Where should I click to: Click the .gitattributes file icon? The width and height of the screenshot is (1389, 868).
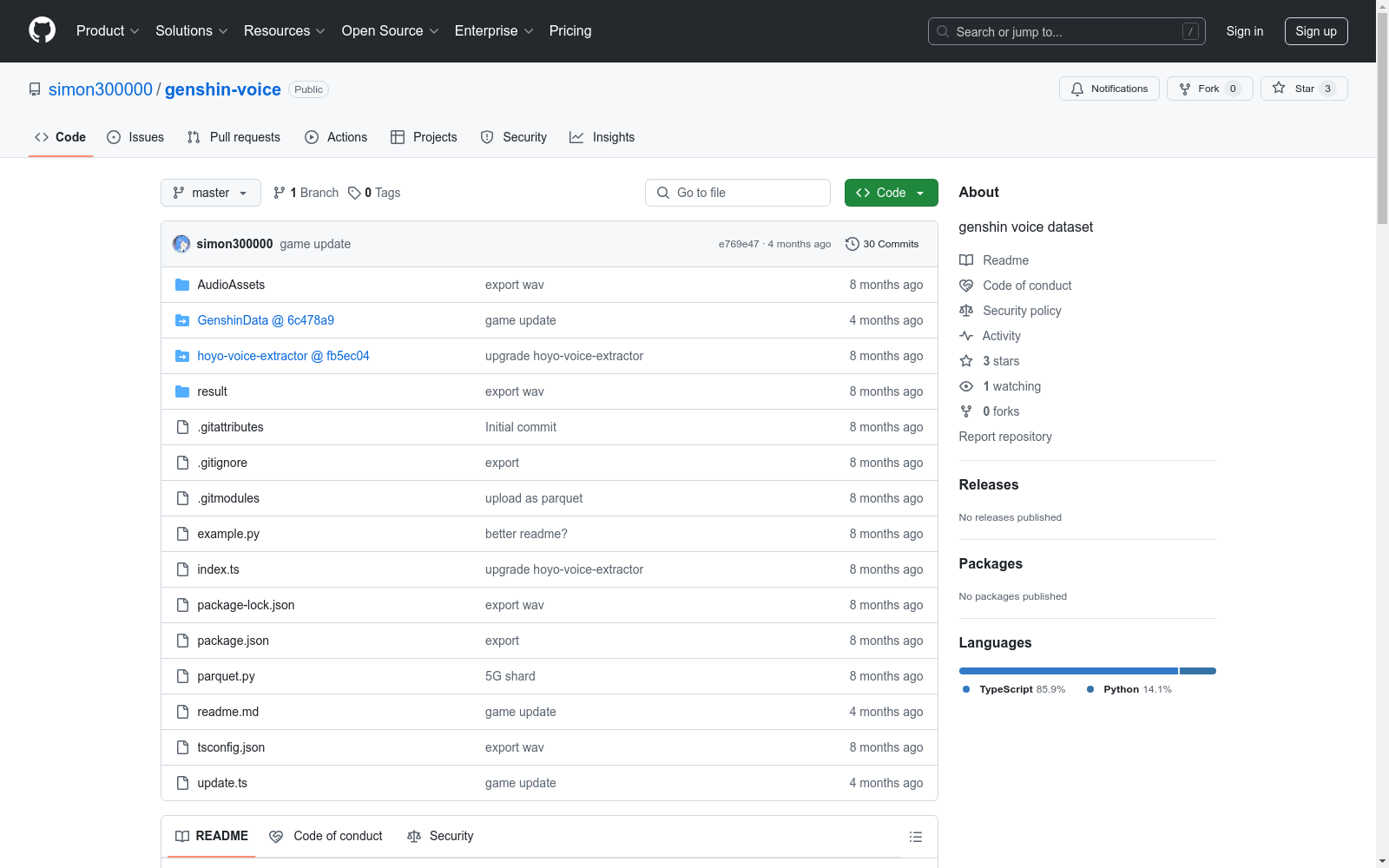coord(182,427)
